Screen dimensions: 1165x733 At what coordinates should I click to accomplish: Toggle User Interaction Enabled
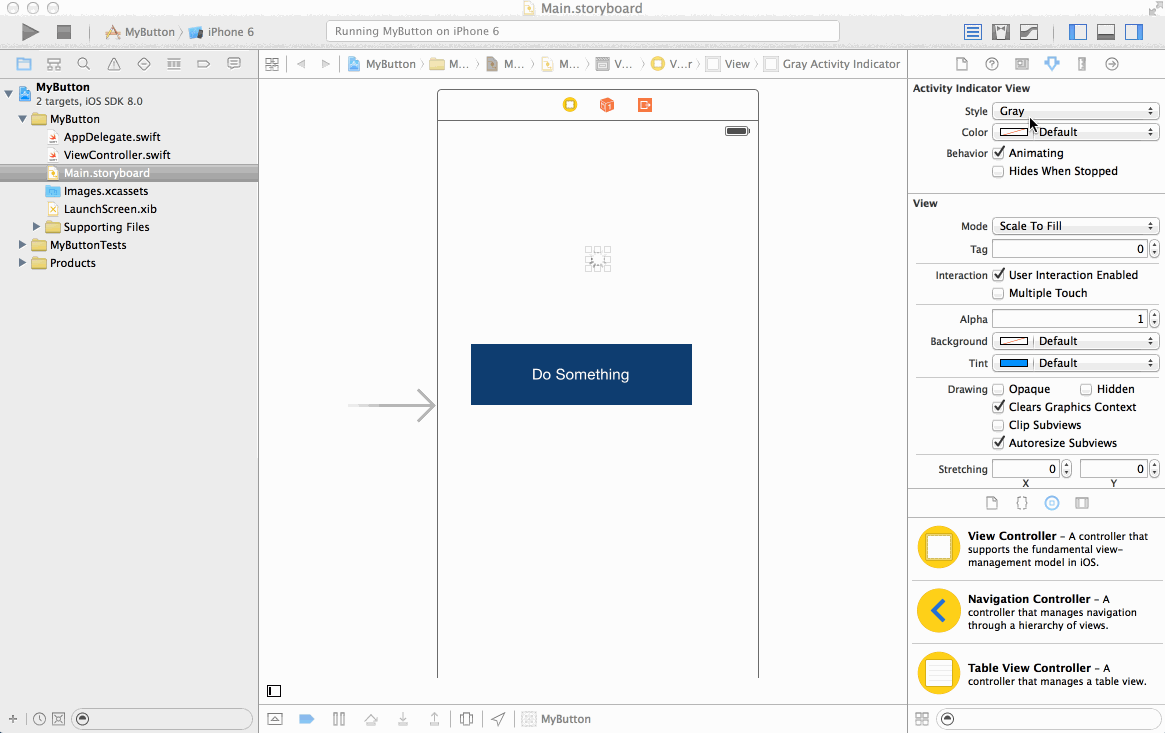pos(999,275)
